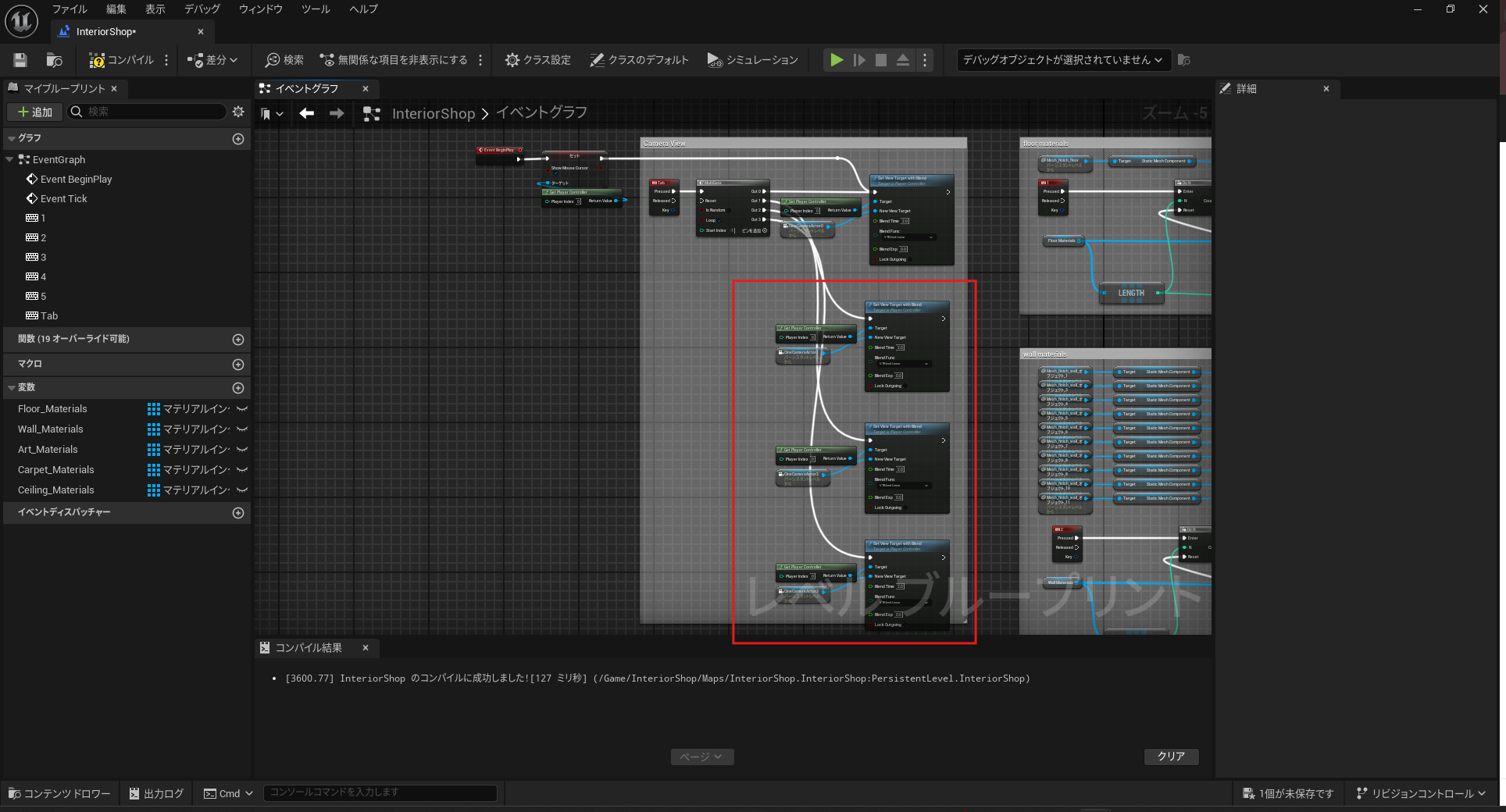
Task: Click the Save blueprint icon
Action: [20, 60]
